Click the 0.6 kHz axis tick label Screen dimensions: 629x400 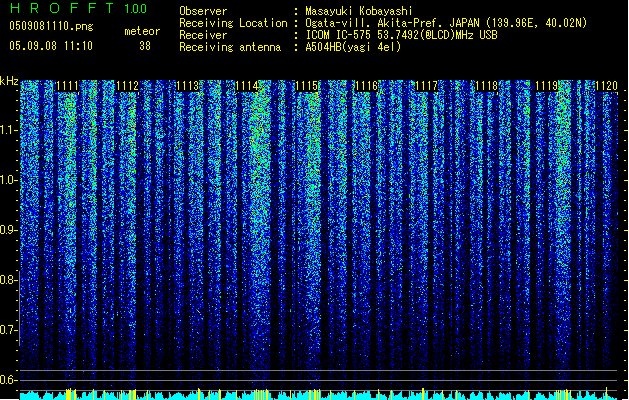(x=9, y=380)
